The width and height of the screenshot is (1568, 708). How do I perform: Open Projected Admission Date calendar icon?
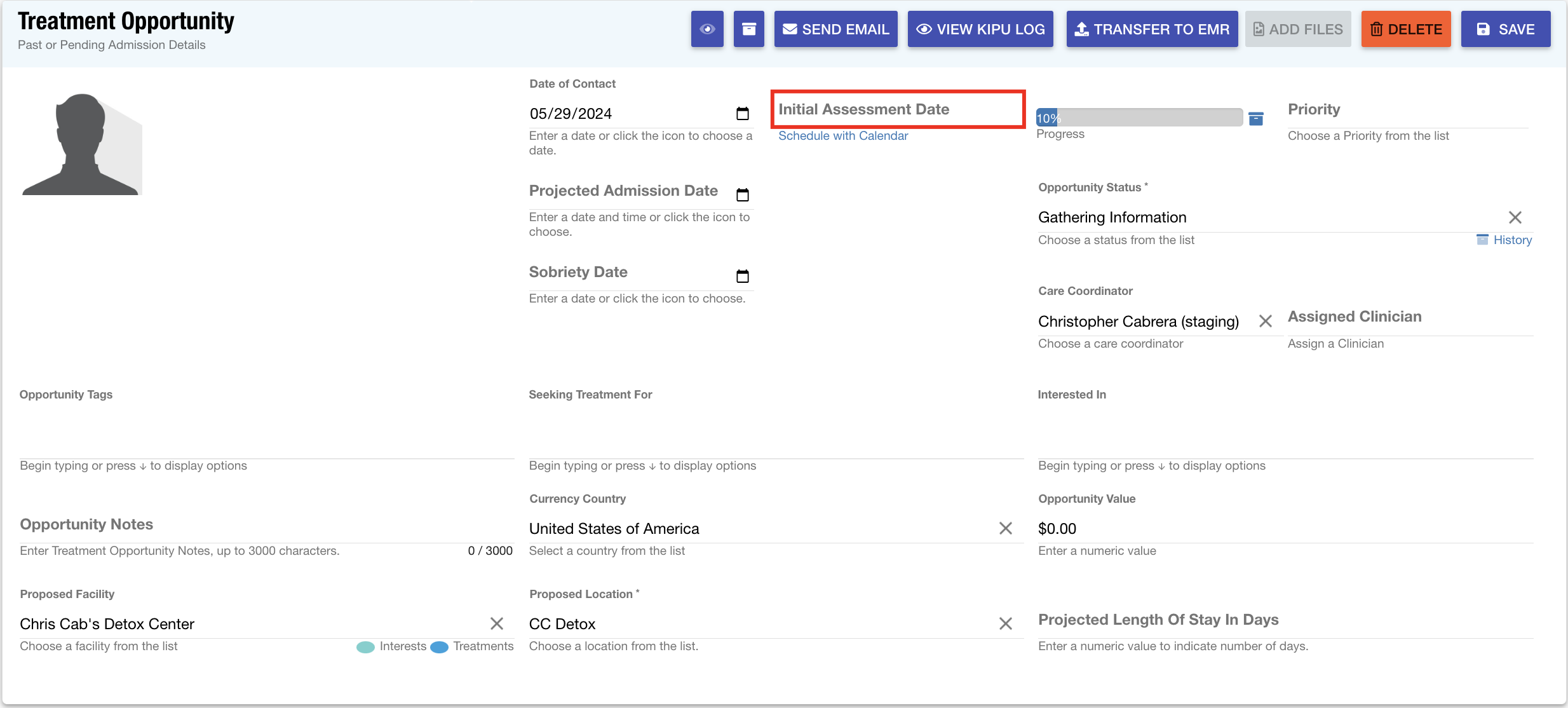click(742, 194)
